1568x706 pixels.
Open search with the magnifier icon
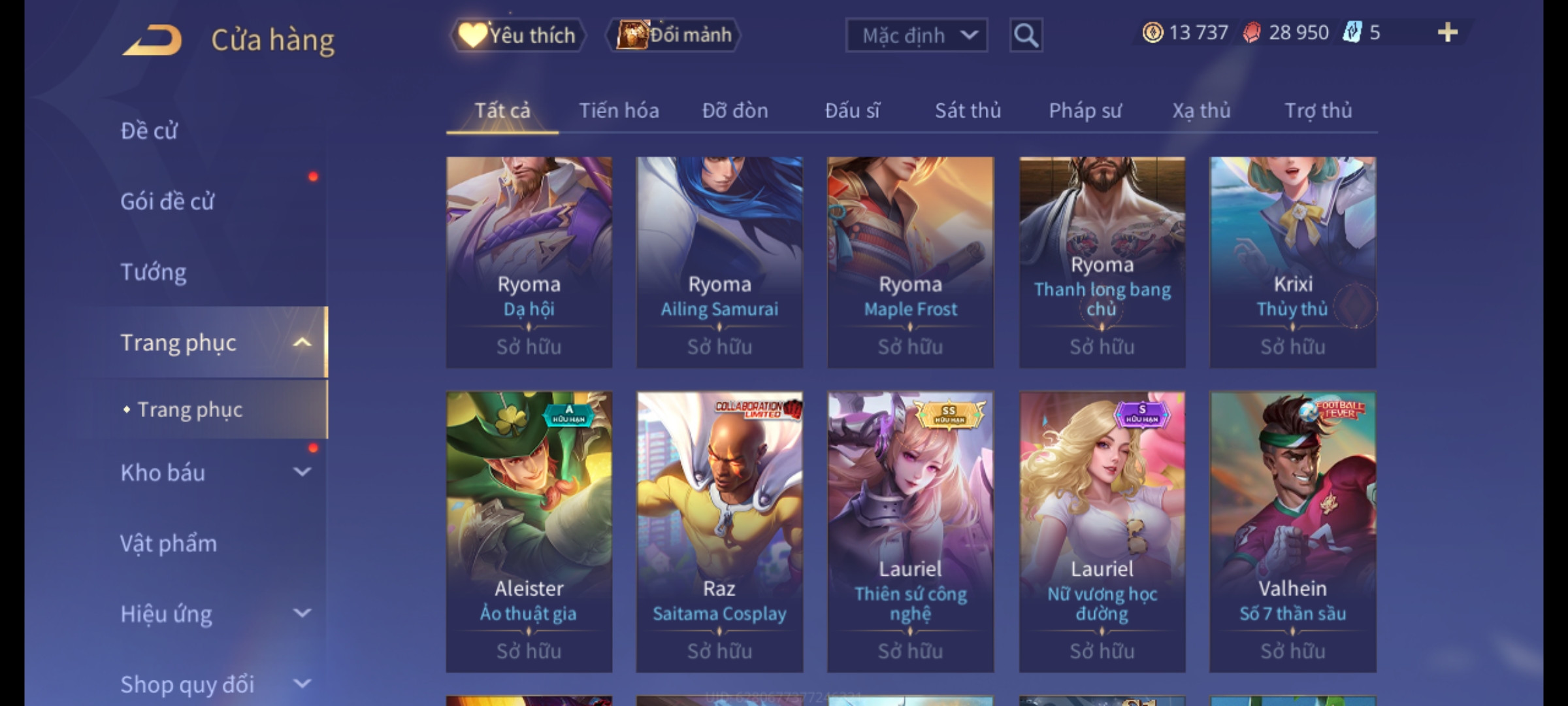pyautogui.click(x=1026, y=35)
